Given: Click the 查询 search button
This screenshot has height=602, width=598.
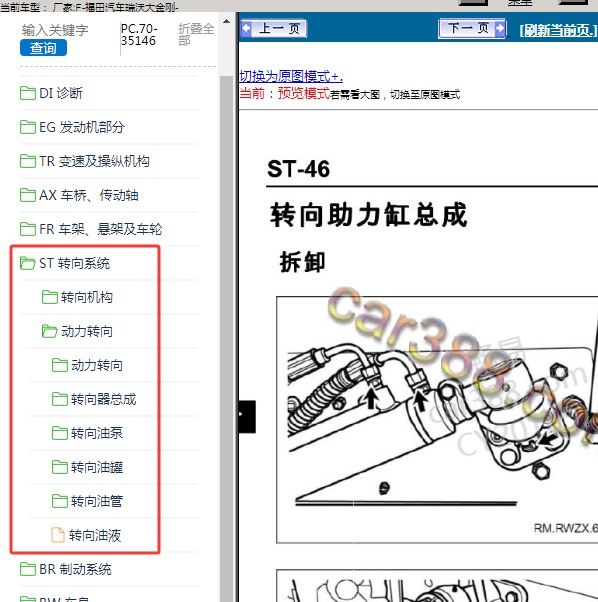Looking at the screenshot, I should (43, 48).
